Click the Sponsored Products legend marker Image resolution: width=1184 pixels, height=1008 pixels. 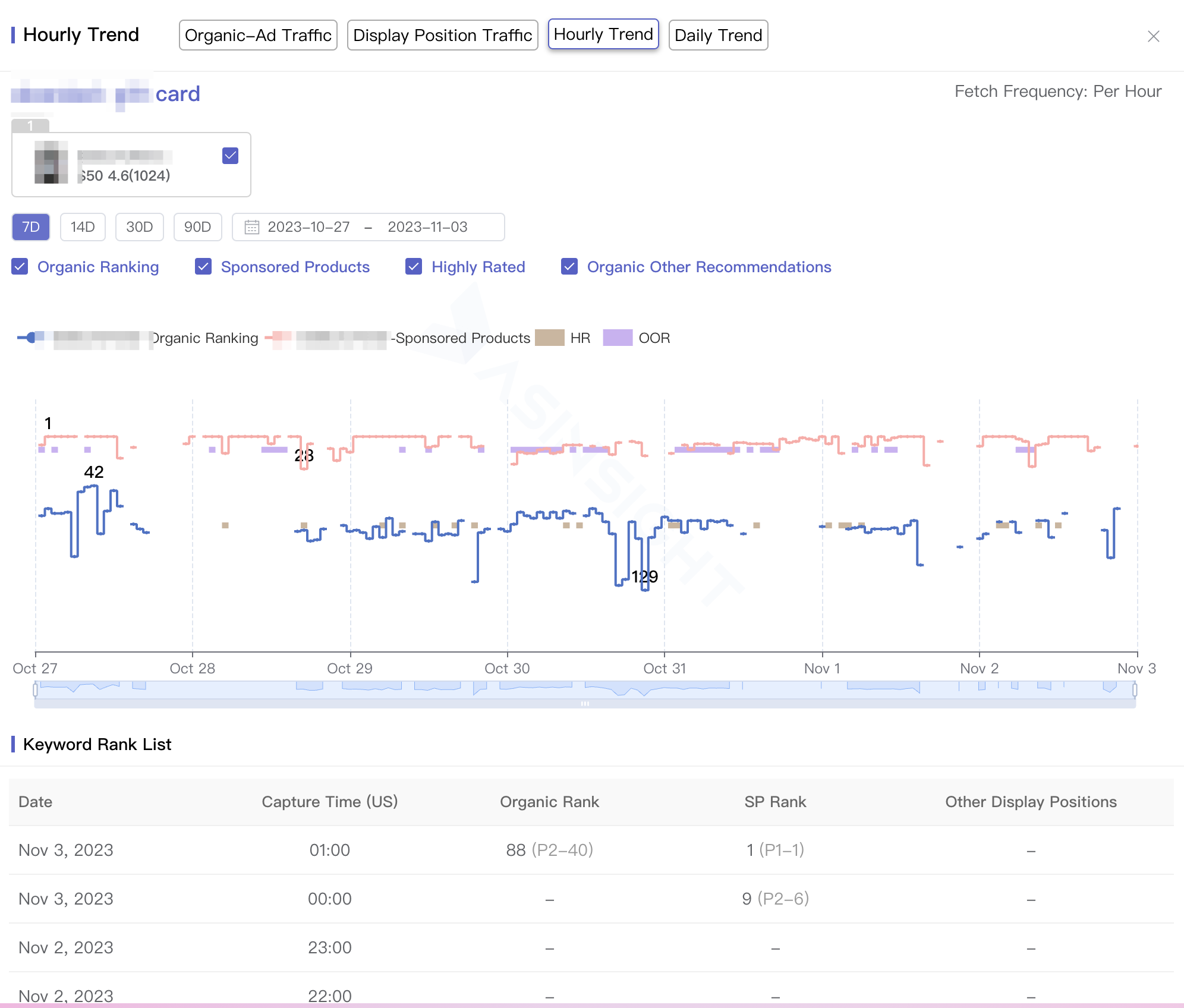tap(278, 338)
